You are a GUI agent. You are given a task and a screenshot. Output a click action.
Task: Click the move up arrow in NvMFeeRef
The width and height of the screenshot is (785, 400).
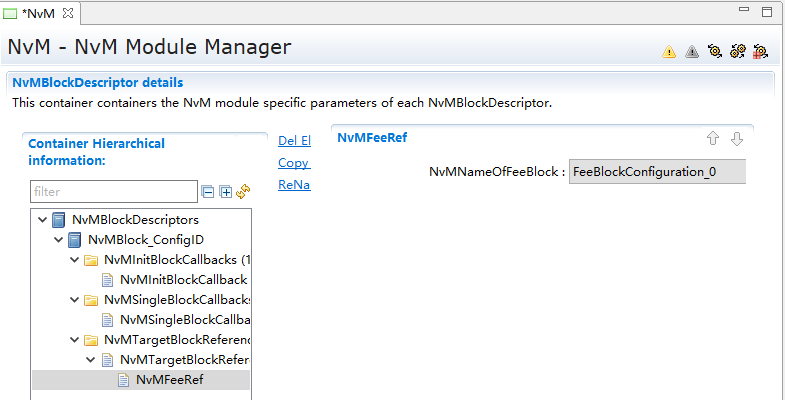pyautogui.click(x=713, y=139)
